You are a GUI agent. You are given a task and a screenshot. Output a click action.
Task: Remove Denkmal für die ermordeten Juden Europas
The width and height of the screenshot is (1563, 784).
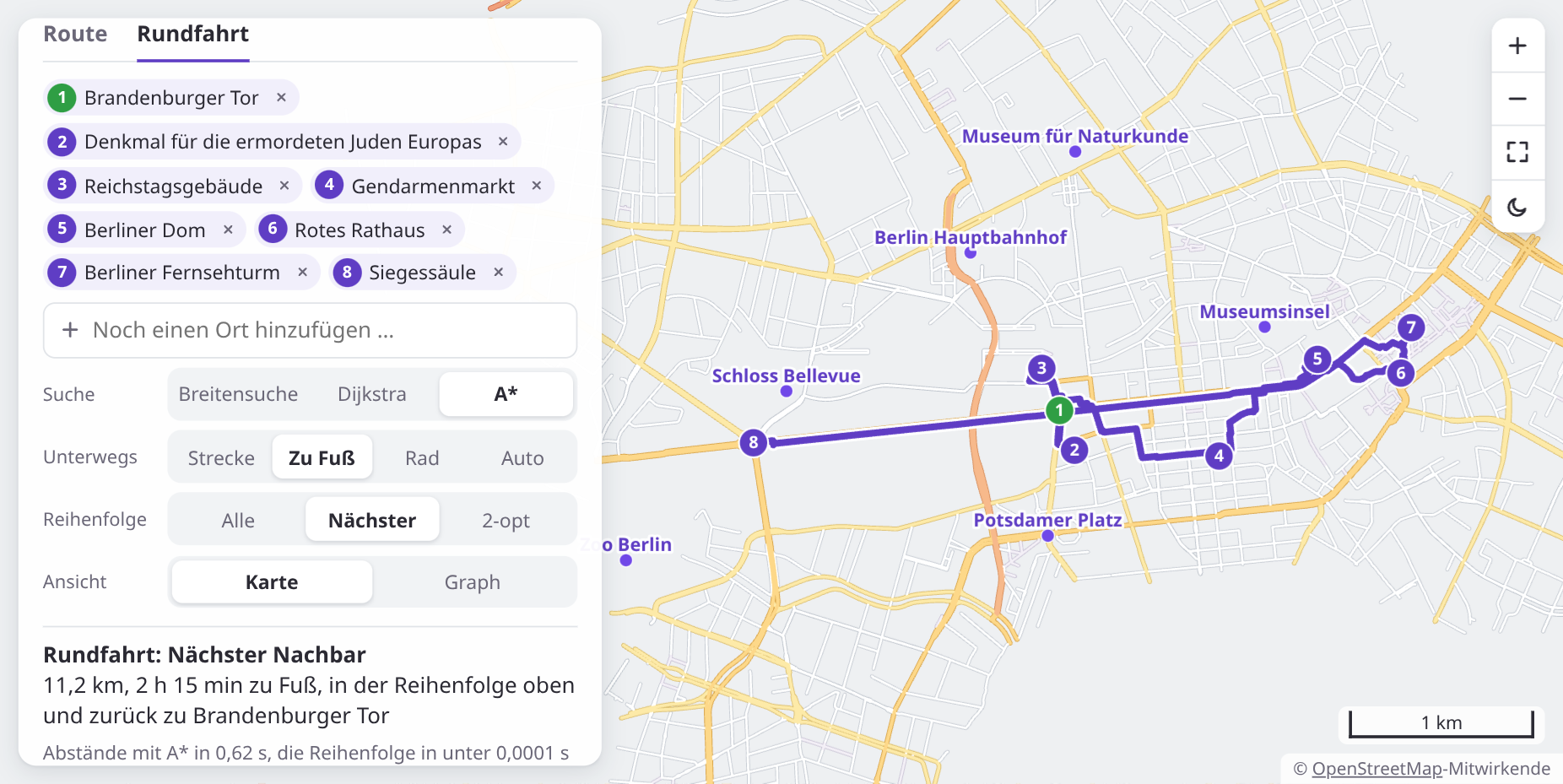coord(503,141)
